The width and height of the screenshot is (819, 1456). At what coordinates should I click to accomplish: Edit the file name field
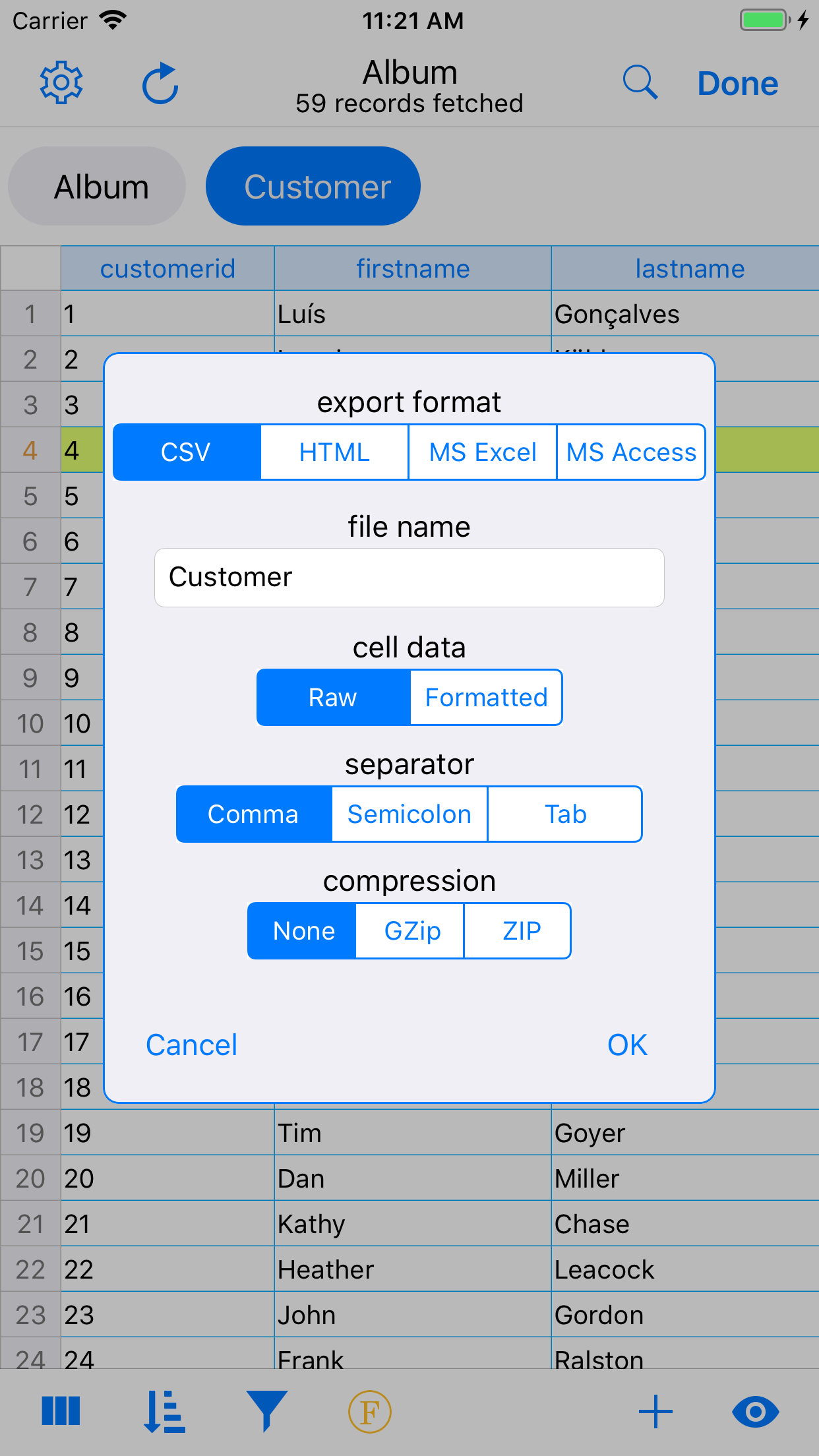pyautogui.click(x=409, y=576)
